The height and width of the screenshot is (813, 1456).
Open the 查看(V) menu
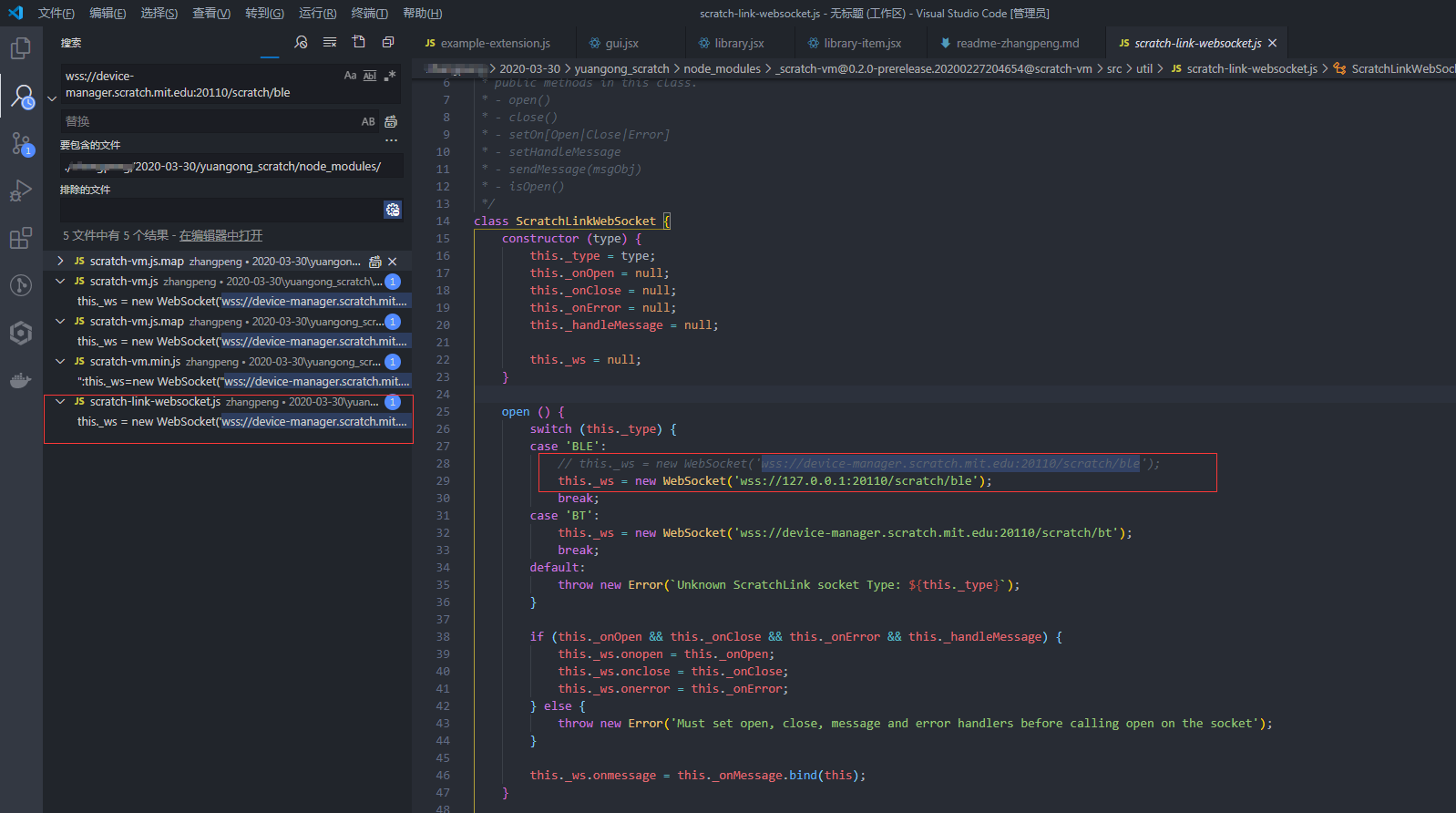click(211, 13)
